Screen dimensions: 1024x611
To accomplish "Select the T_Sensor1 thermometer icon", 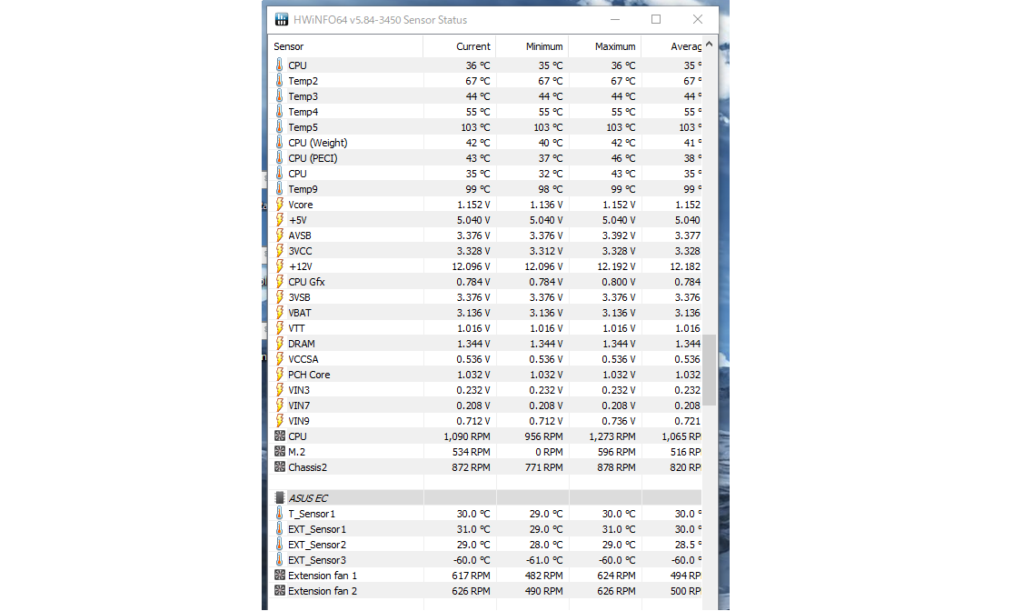I will (x=280, y=513).
